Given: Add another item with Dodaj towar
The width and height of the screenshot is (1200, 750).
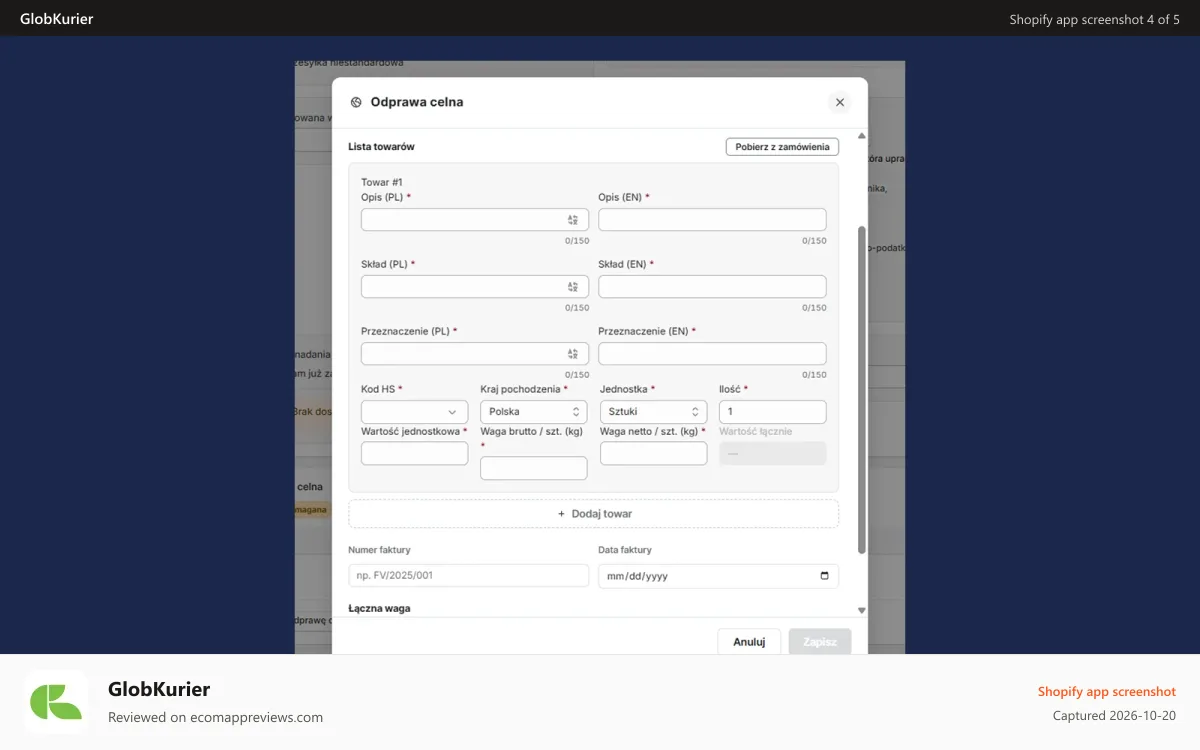Looking at the screenshot, I should click(594, 514).
